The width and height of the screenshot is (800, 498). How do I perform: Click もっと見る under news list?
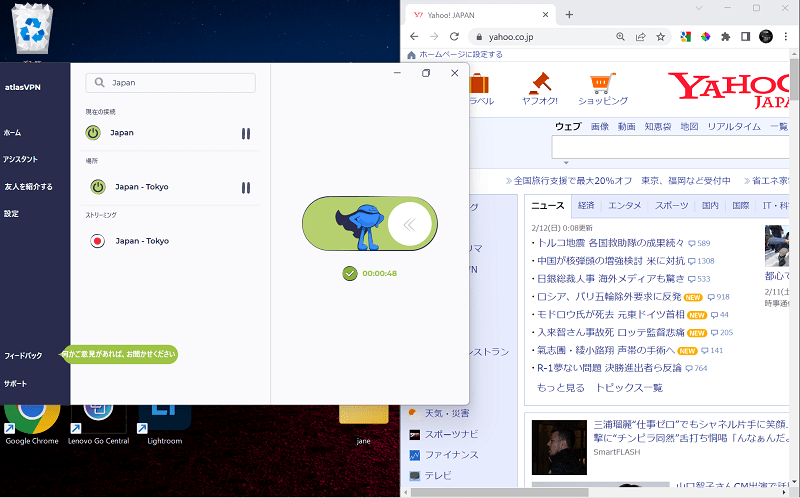click(561, 388)
